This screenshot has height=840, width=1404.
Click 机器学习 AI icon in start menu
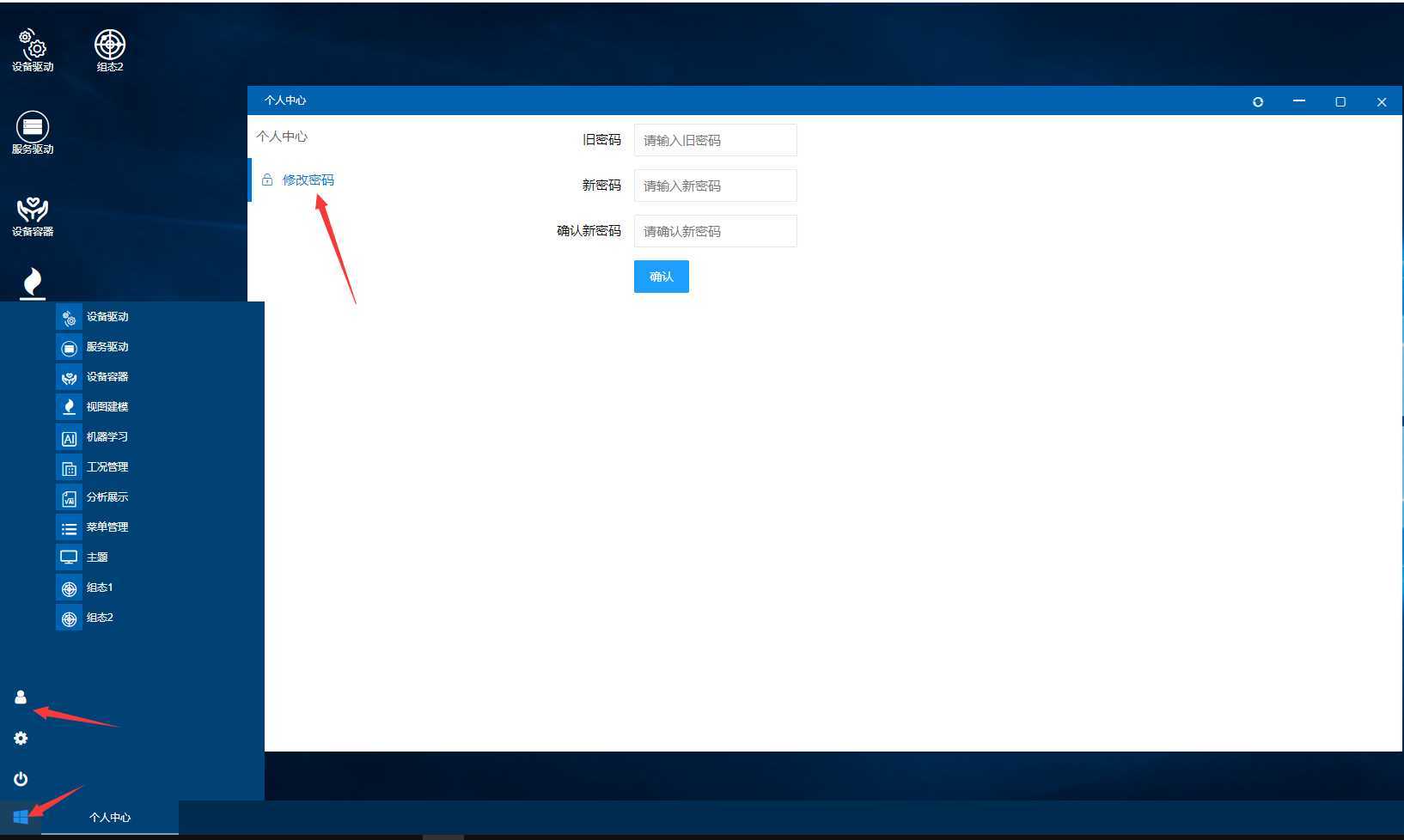click(x=69, y=437)
